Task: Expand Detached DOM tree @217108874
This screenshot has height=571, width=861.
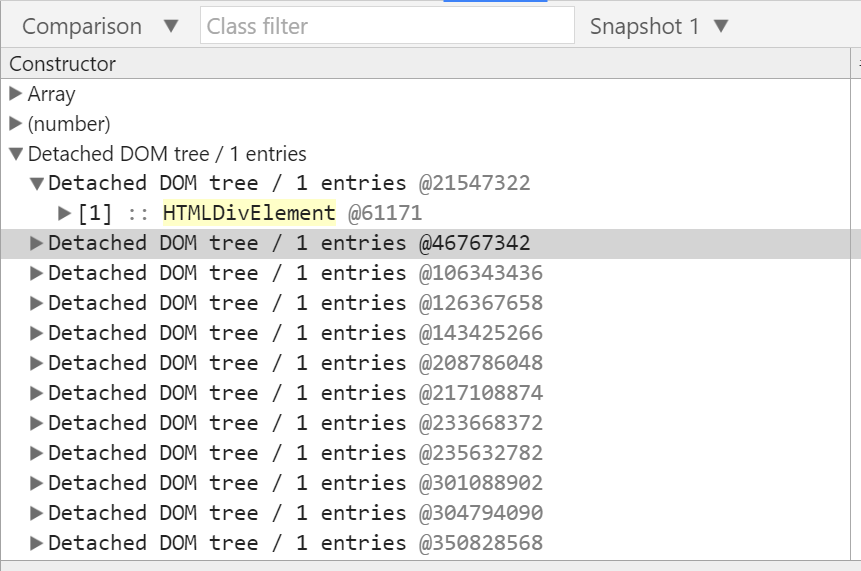Action: click(36, 393)
